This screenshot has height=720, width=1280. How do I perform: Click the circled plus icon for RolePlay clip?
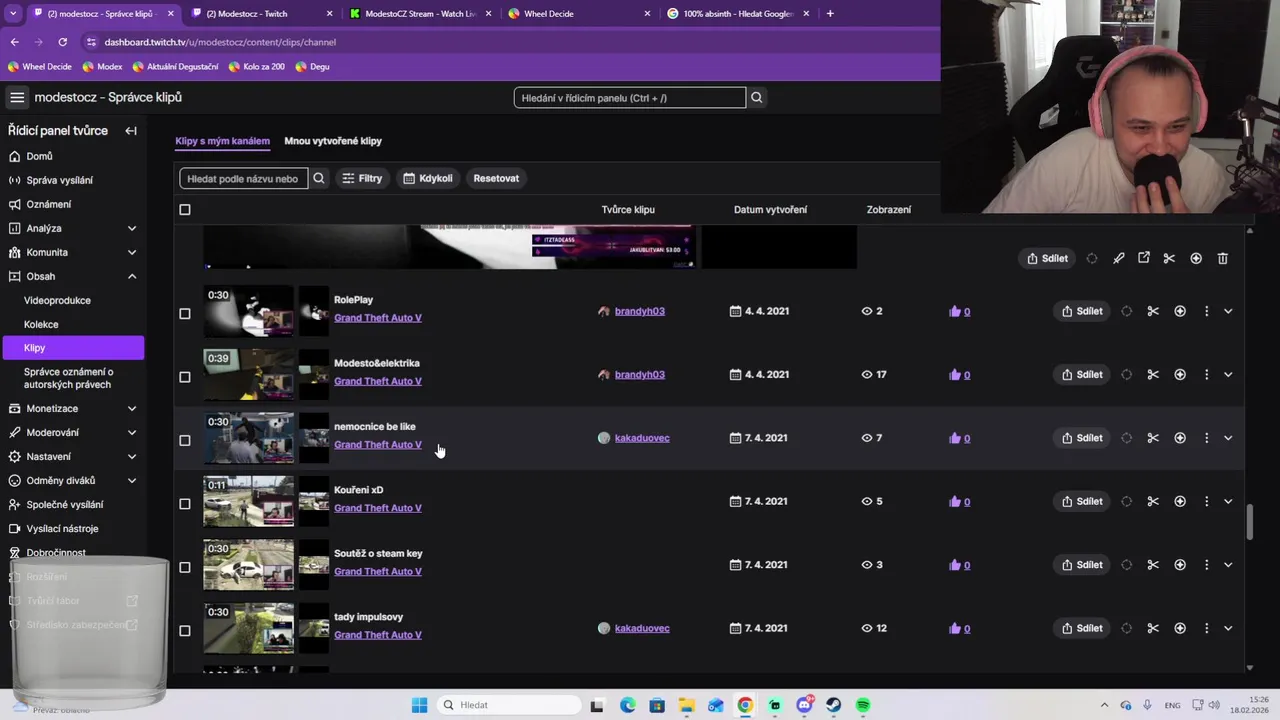click(1180, 311)
